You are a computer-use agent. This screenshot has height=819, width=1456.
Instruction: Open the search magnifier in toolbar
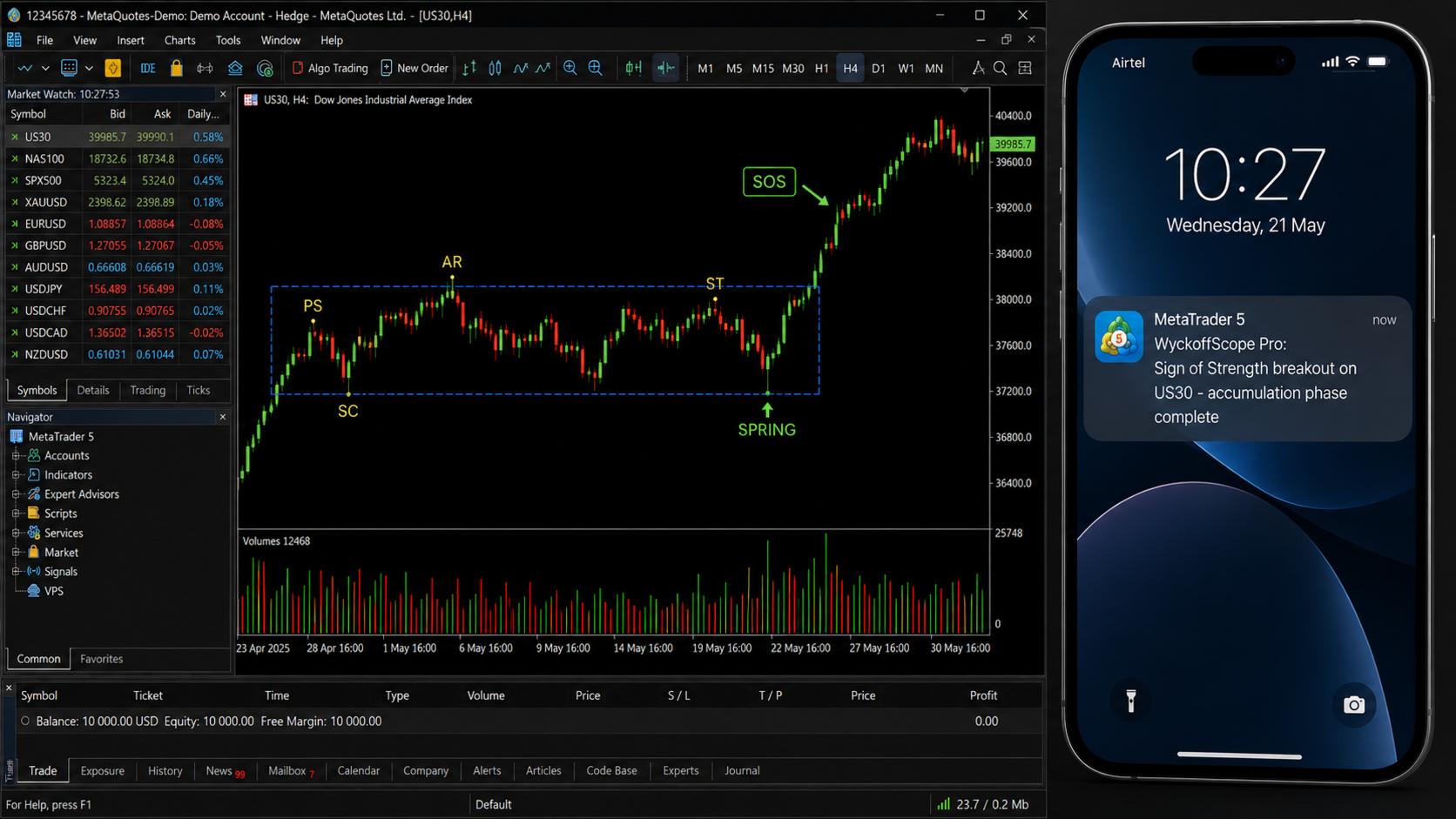[1001, 68]
